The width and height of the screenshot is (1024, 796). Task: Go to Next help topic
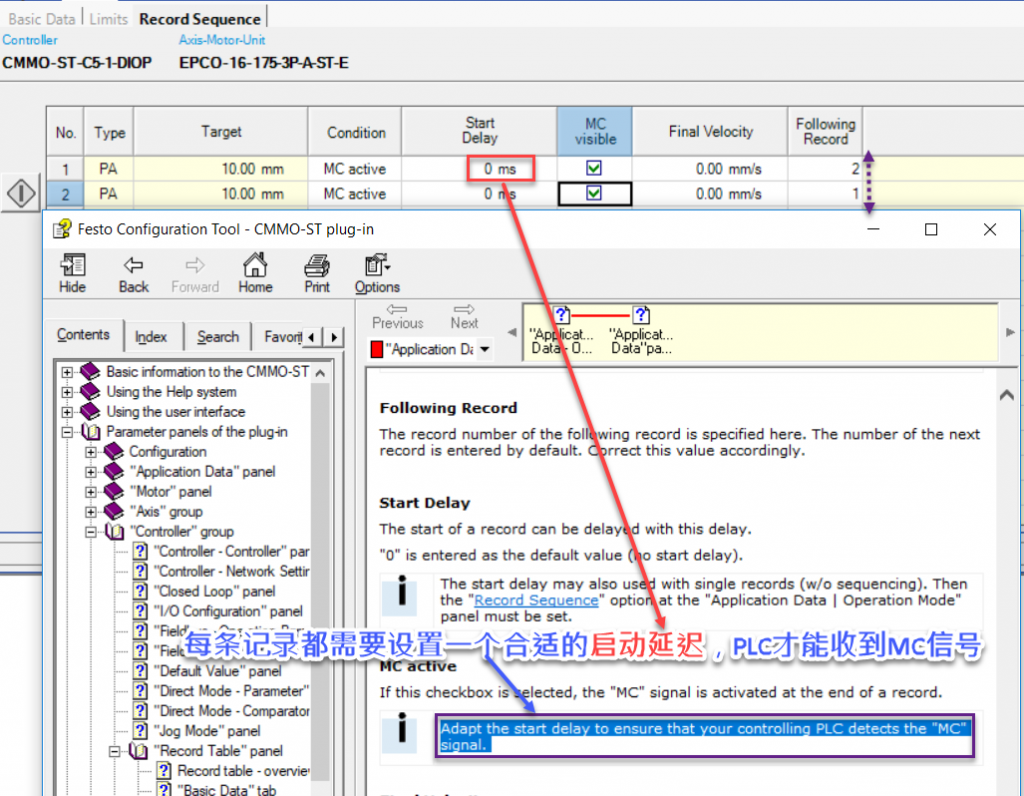click(x=464, y=316)
